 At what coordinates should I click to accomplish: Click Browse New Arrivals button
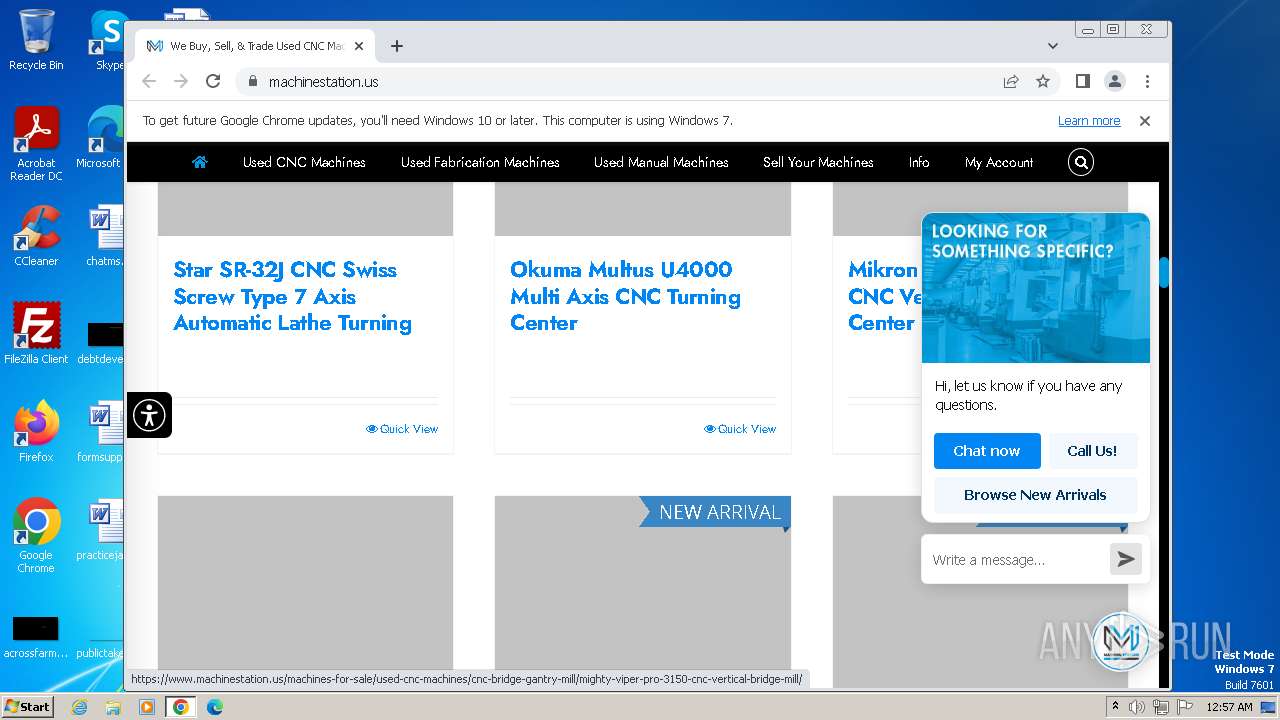pos(1035,495)
